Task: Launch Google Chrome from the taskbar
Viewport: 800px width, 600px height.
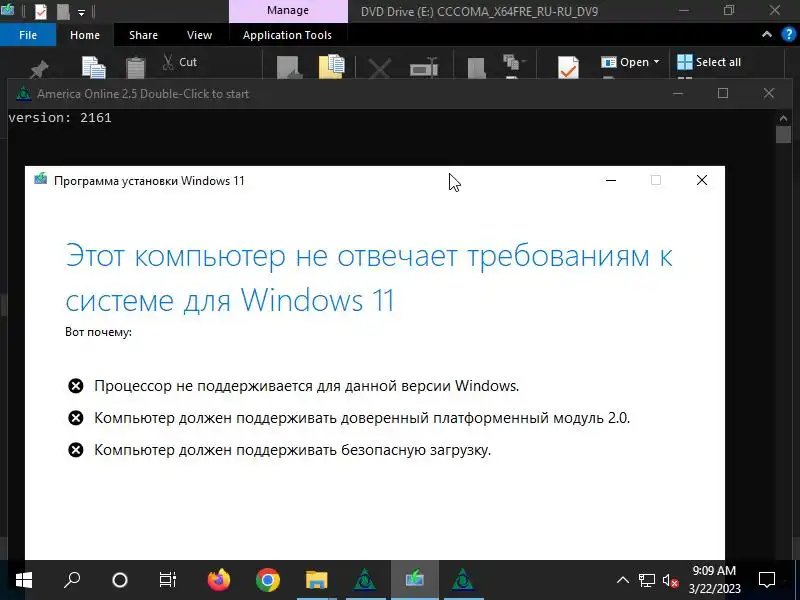Action: click(x=268, y=580)
